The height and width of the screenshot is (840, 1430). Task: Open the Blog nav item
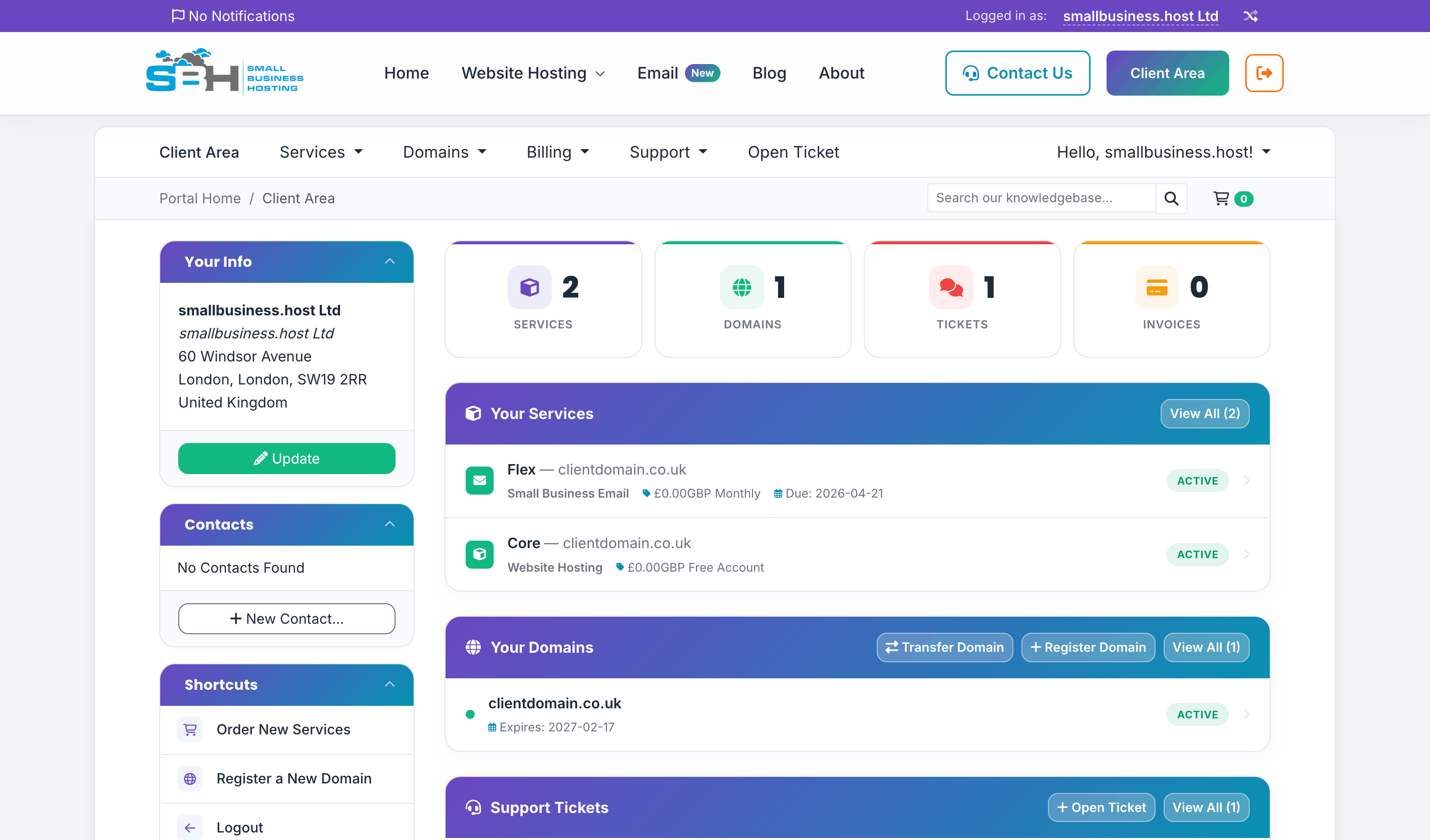click(x=770, y=73)
